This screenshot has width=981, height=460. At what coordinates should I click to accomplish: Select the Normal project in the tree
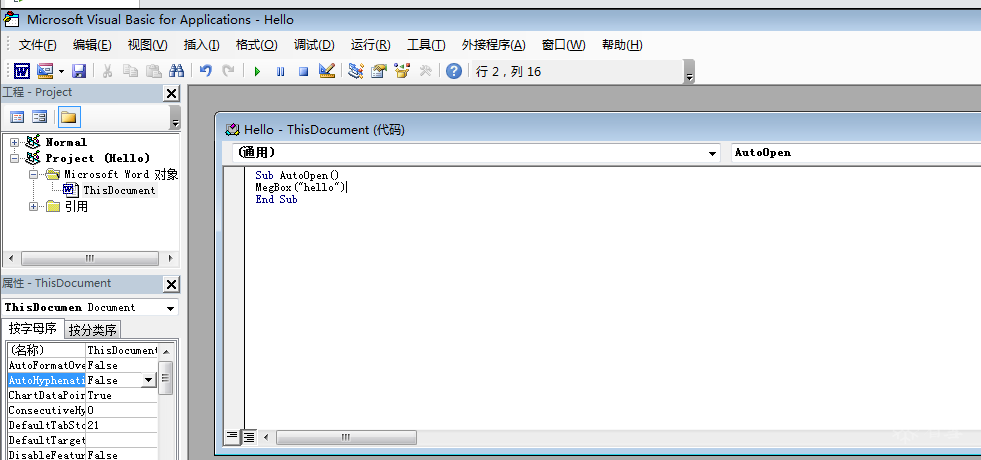click(66, 143)
